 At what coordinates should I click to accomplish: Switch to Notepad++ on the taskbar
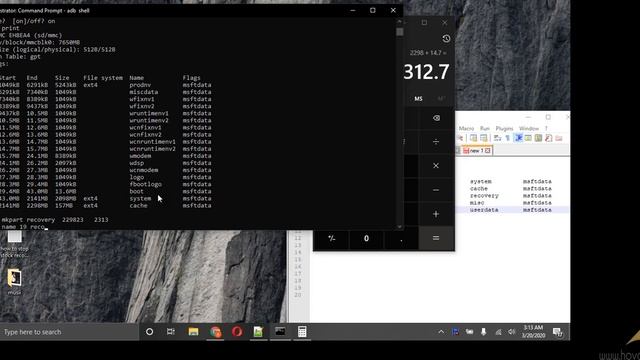coord(258,332)
